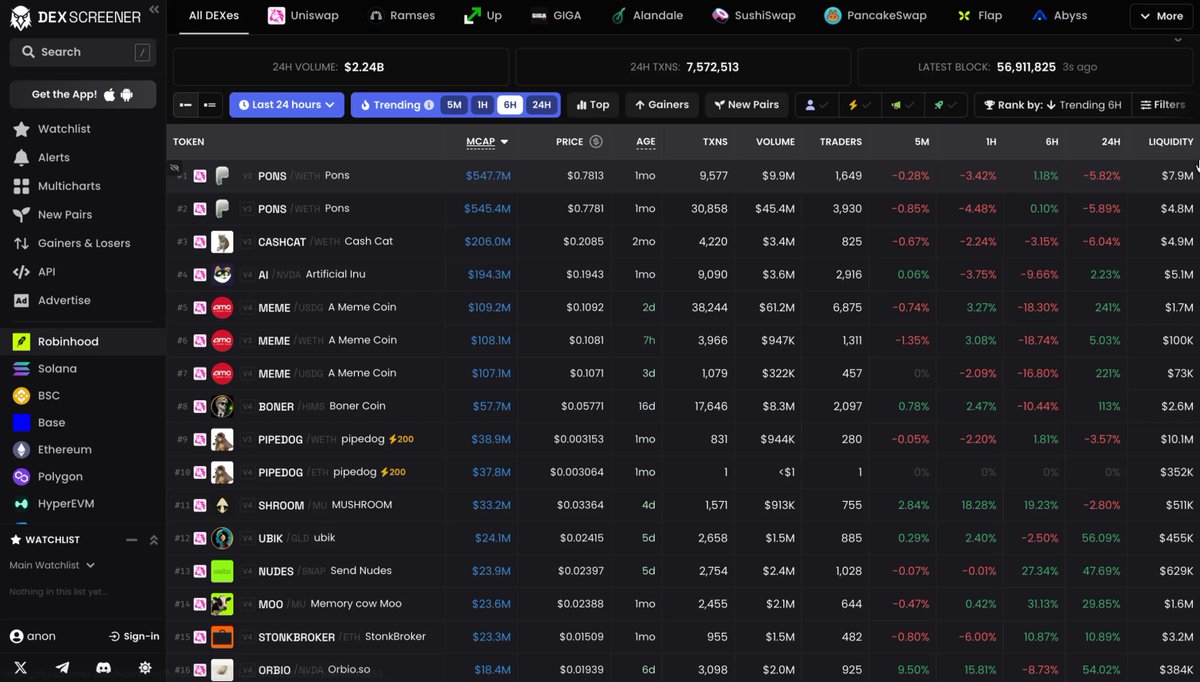
Task: Open the Last 24 hours dropdown
Action: click(286, 105)
